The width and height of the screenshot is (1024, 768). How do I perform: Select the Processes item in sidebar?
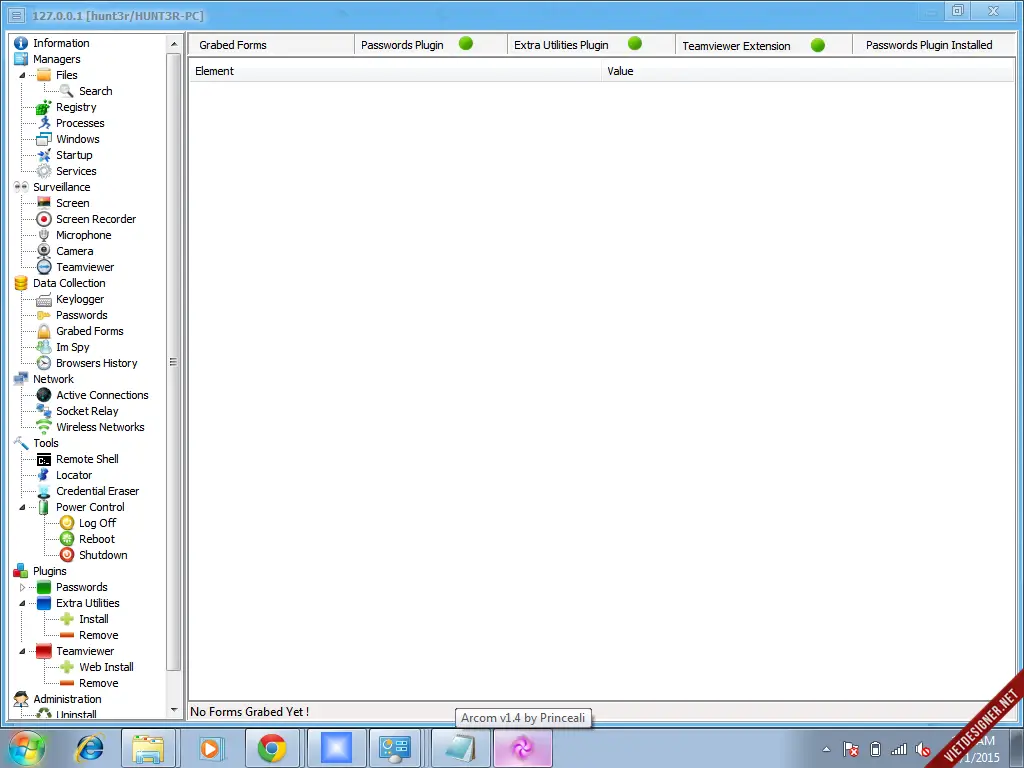(x=80, y=123)
